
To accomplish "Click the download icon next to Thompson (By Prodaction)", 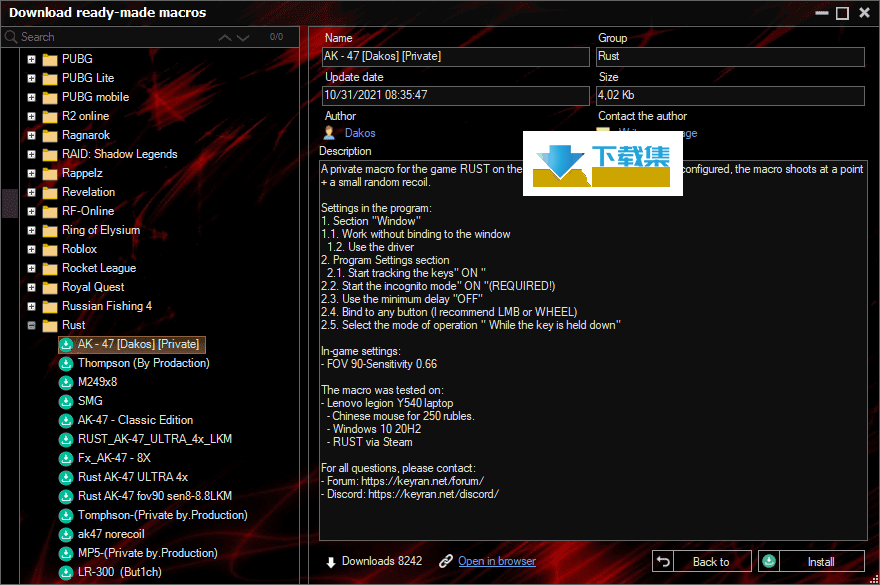I will [66, 363].
